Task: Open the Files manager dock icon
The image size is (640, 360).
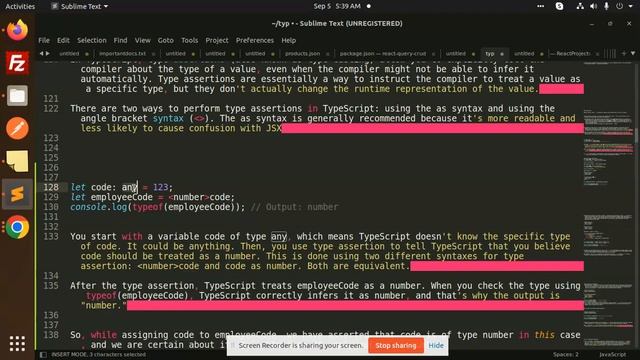Action: pos(17,96)
